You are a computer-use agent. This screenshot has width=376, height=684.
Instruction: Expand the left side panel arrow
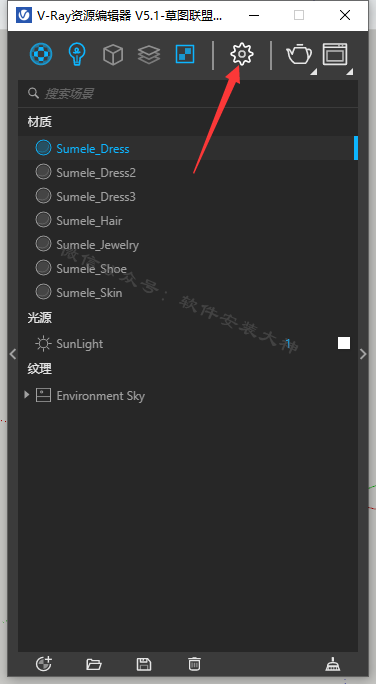click(13, 354)
